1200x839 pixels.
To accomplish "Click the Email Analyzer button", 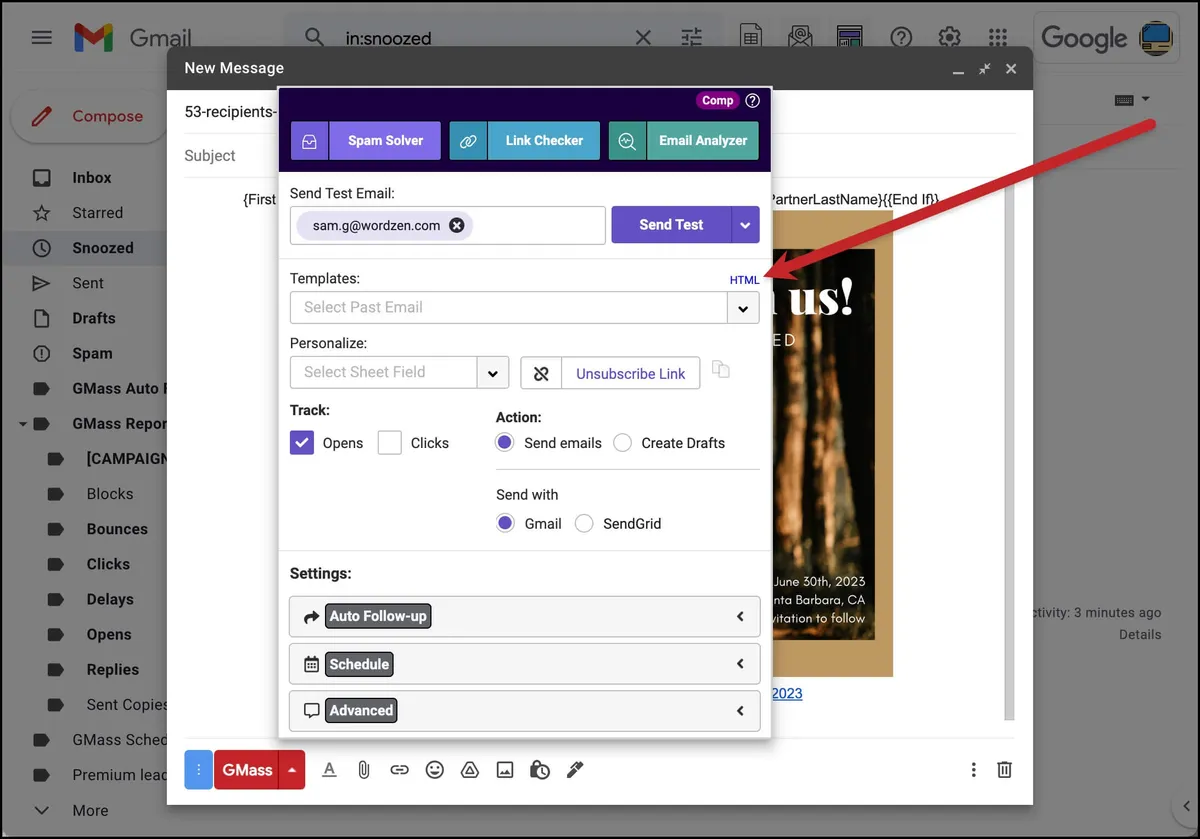I will tap(684, 141).
